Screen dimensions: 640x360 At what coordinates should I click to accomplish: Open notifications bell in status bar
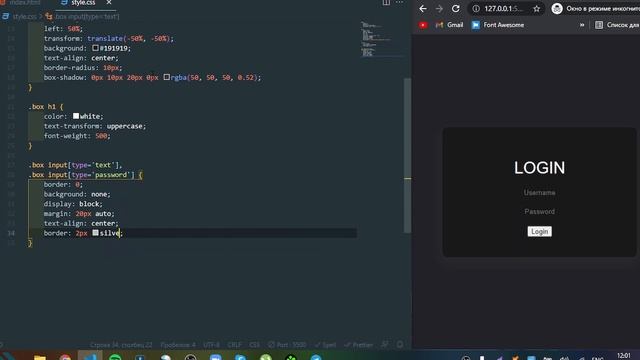pyautogui.click(x=400, y=345)
